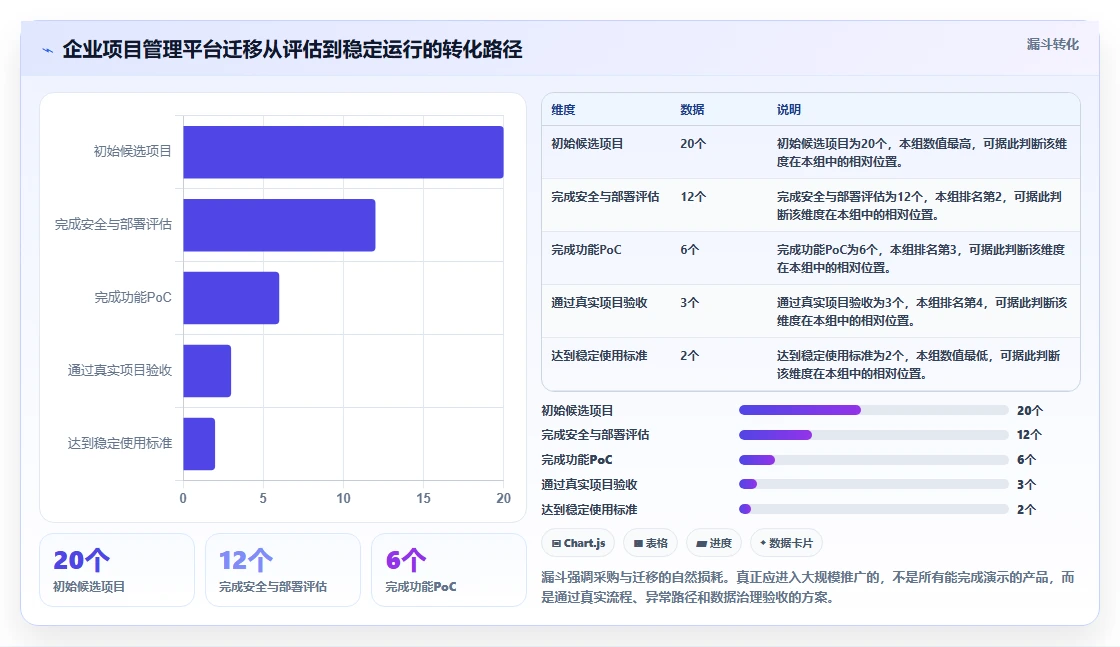Select the 进度 chip
The width and height of the screenshot is (1120, 647).
(714, 543)
